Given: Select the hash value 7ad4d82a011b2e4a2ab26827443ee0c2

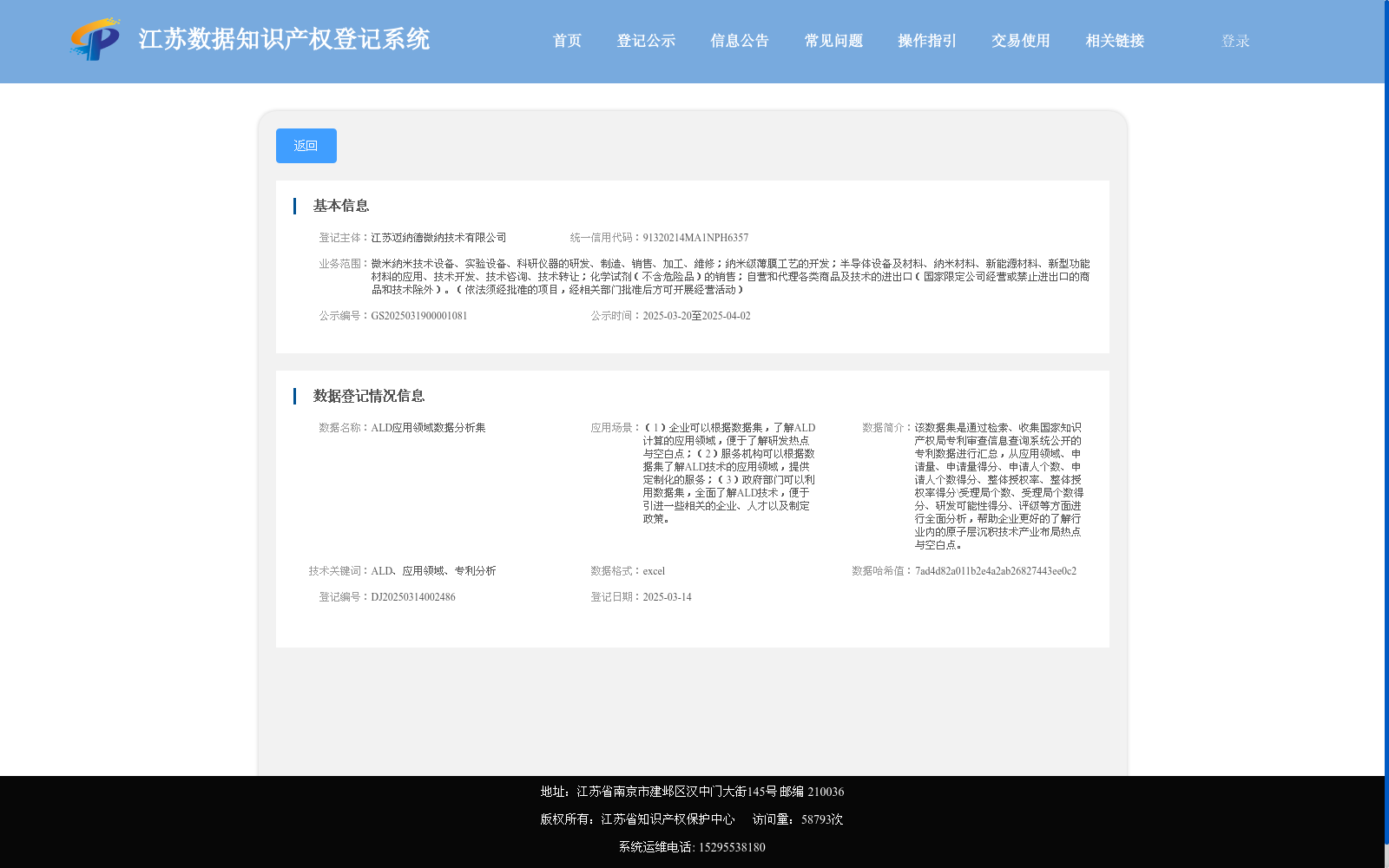Looking at the screenshot, I should [996, 571].
